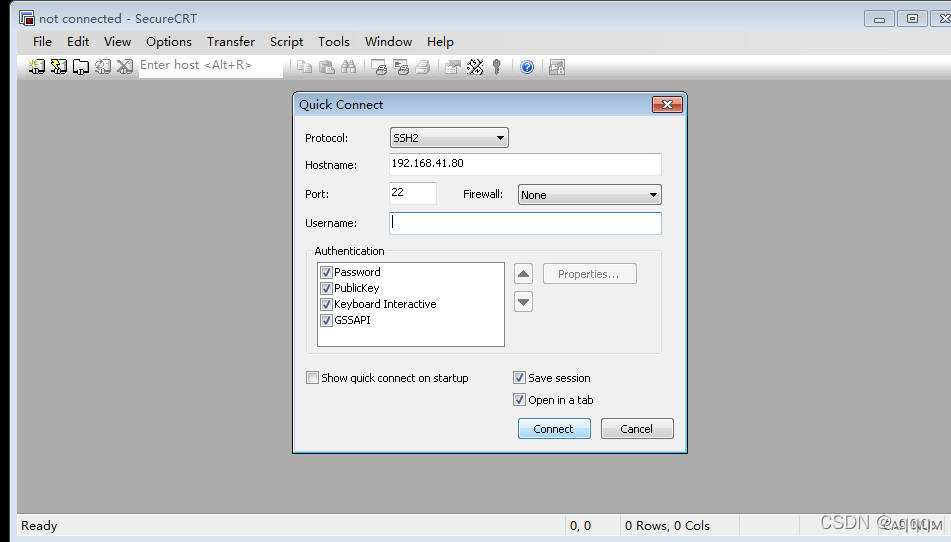
Task: Open the Window menu
Action: coord(388,42)
